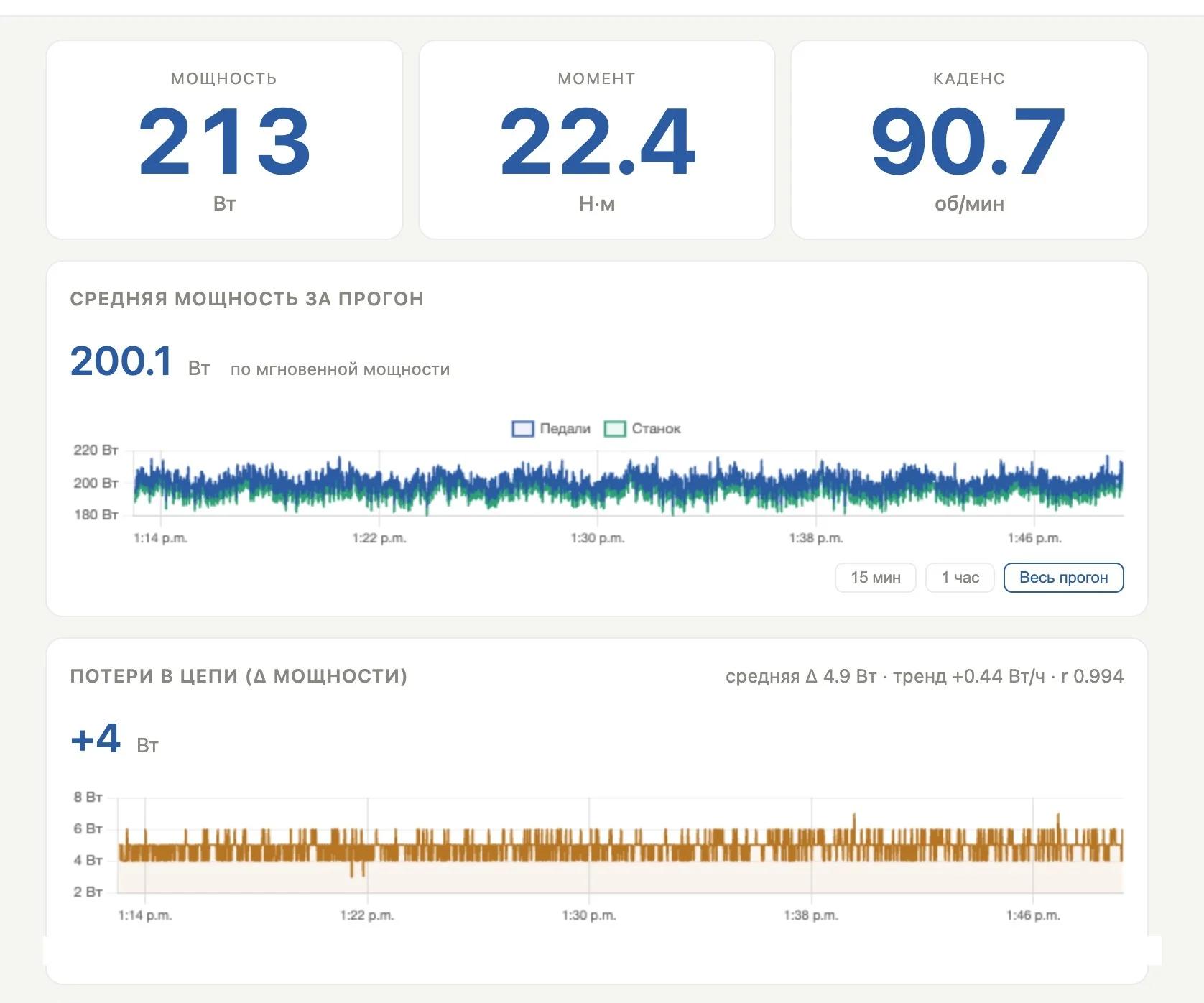Hide the Станок series via legend label

point(656,429)
